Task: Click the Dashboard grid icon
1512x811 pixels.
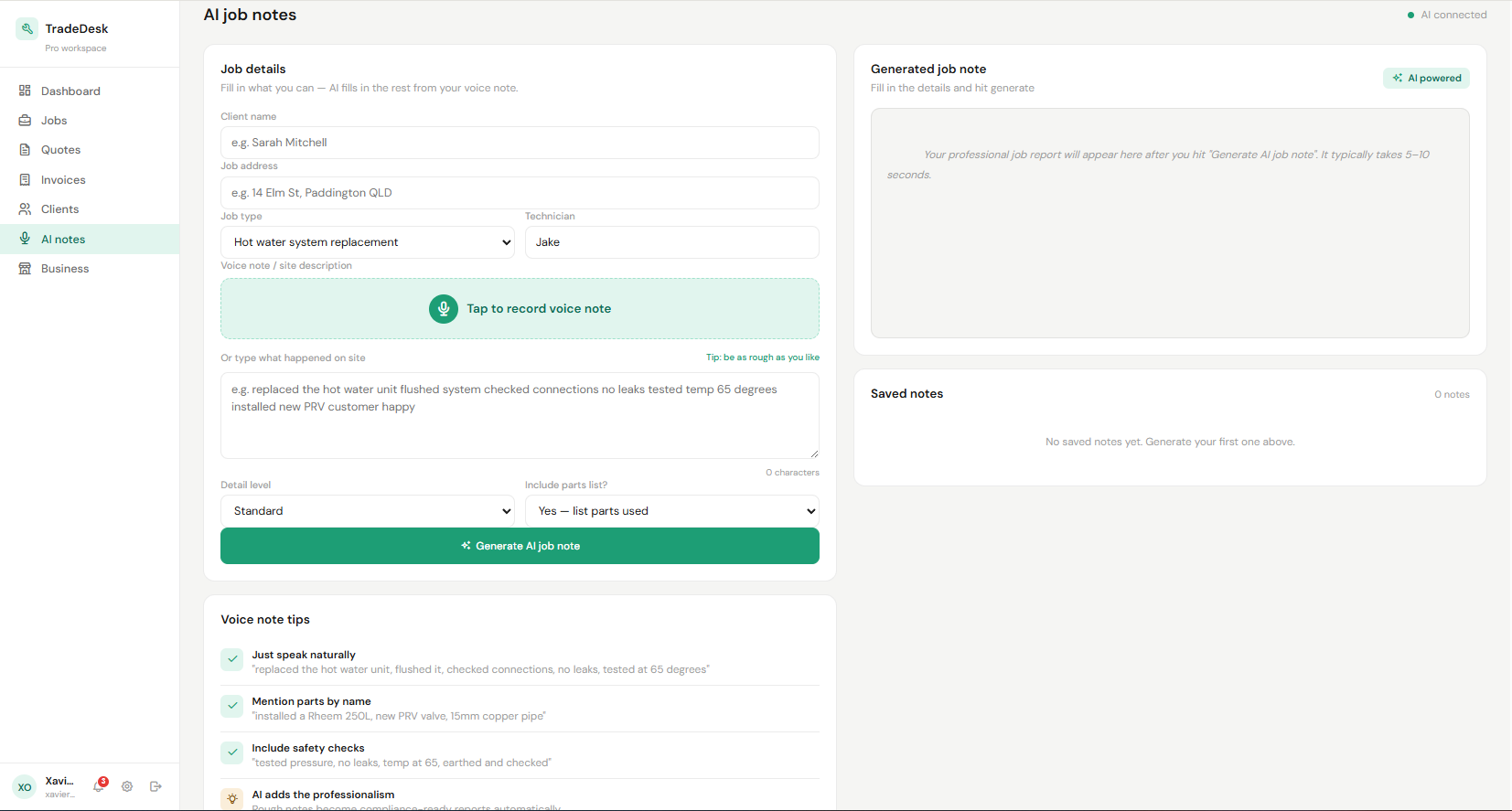Action: coord(25,91)
